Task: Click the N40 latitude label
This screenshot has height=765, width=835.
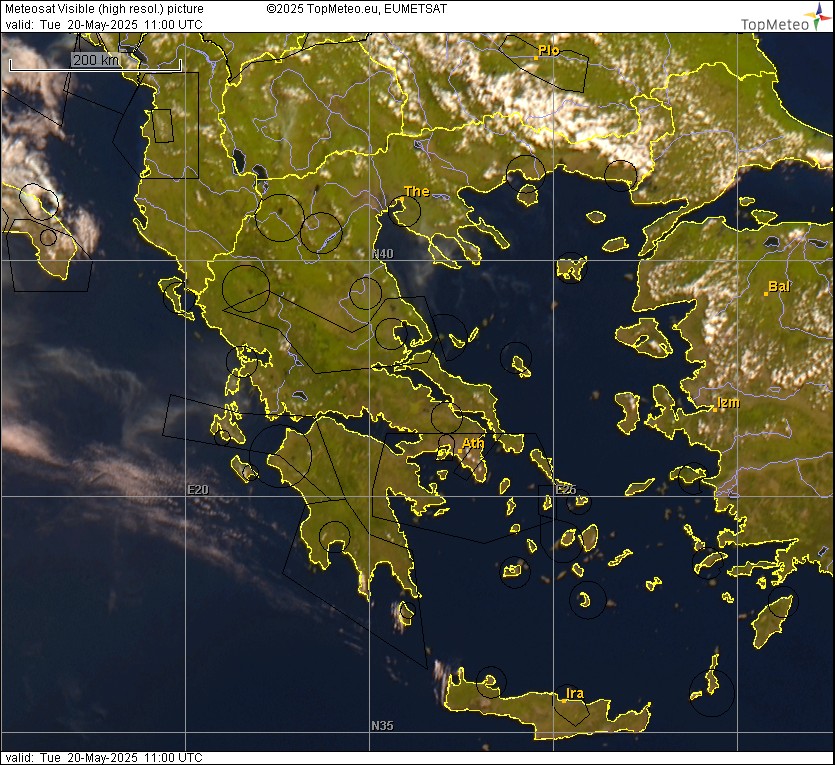Action: (382, 253)
